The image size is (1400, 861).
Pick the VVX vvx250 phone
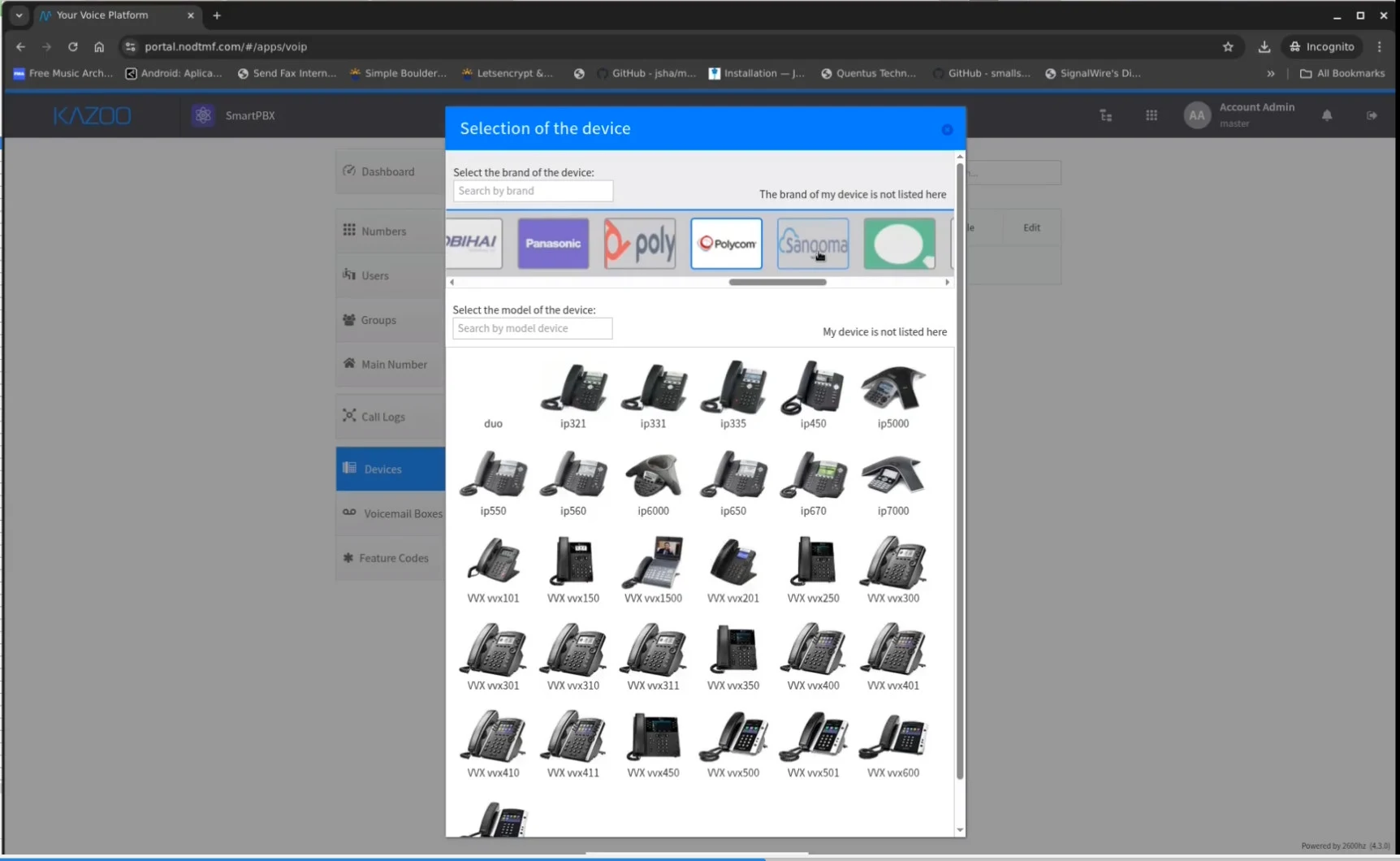click(813, 570)
